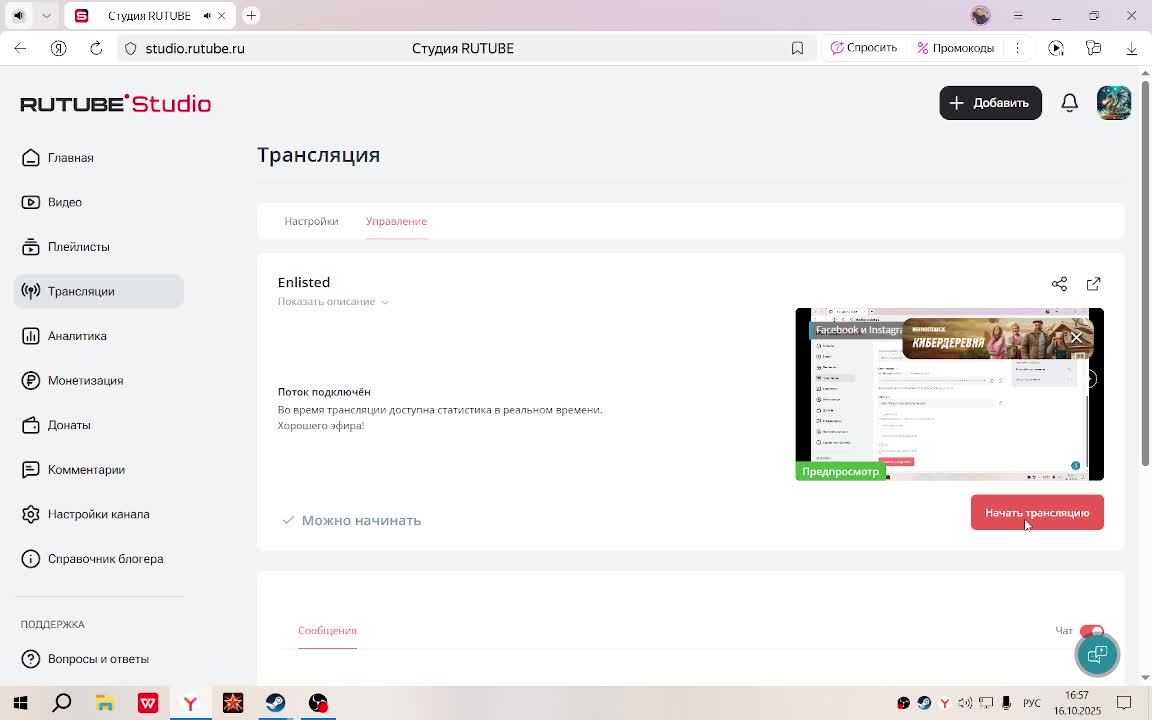Close the Студия RUTUBE tab

click(x=222, y=15)
